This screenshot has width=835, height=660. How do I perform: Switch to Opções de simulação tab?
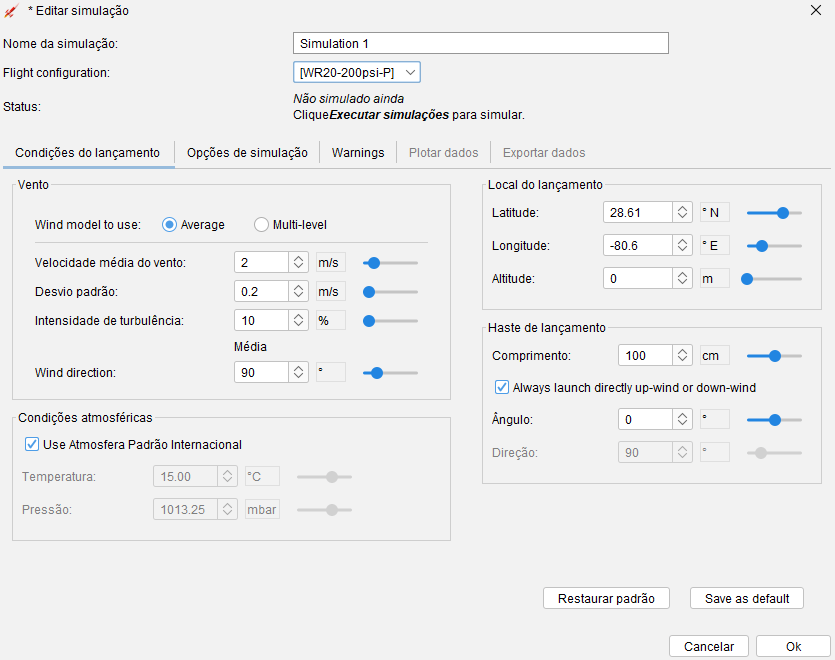tap(247, 153)
